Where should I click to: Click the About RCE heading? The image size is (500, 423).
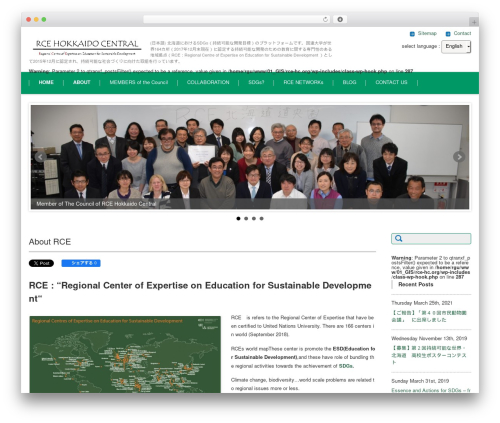[50, 242]
